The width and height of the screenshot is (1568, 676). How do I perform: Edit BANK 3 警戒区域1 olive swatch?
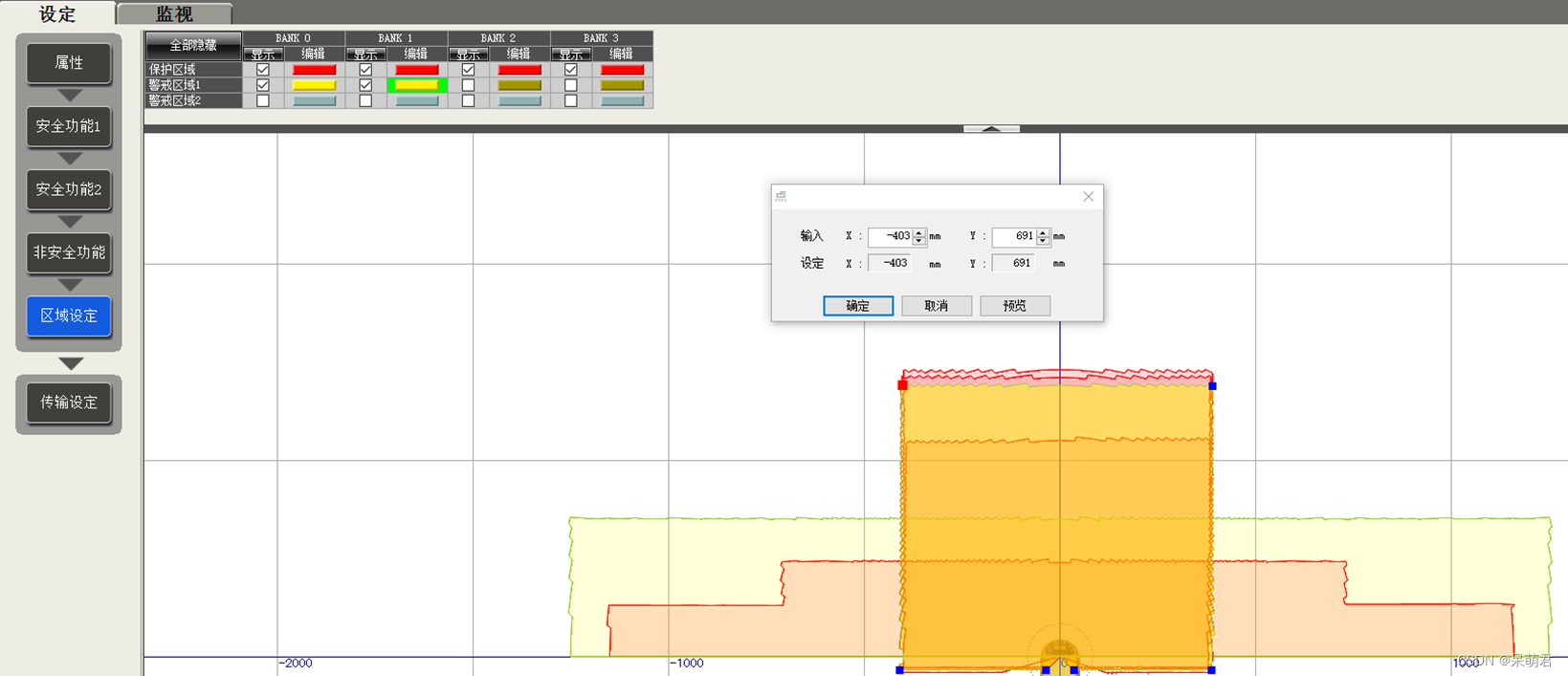click(622, 85)
